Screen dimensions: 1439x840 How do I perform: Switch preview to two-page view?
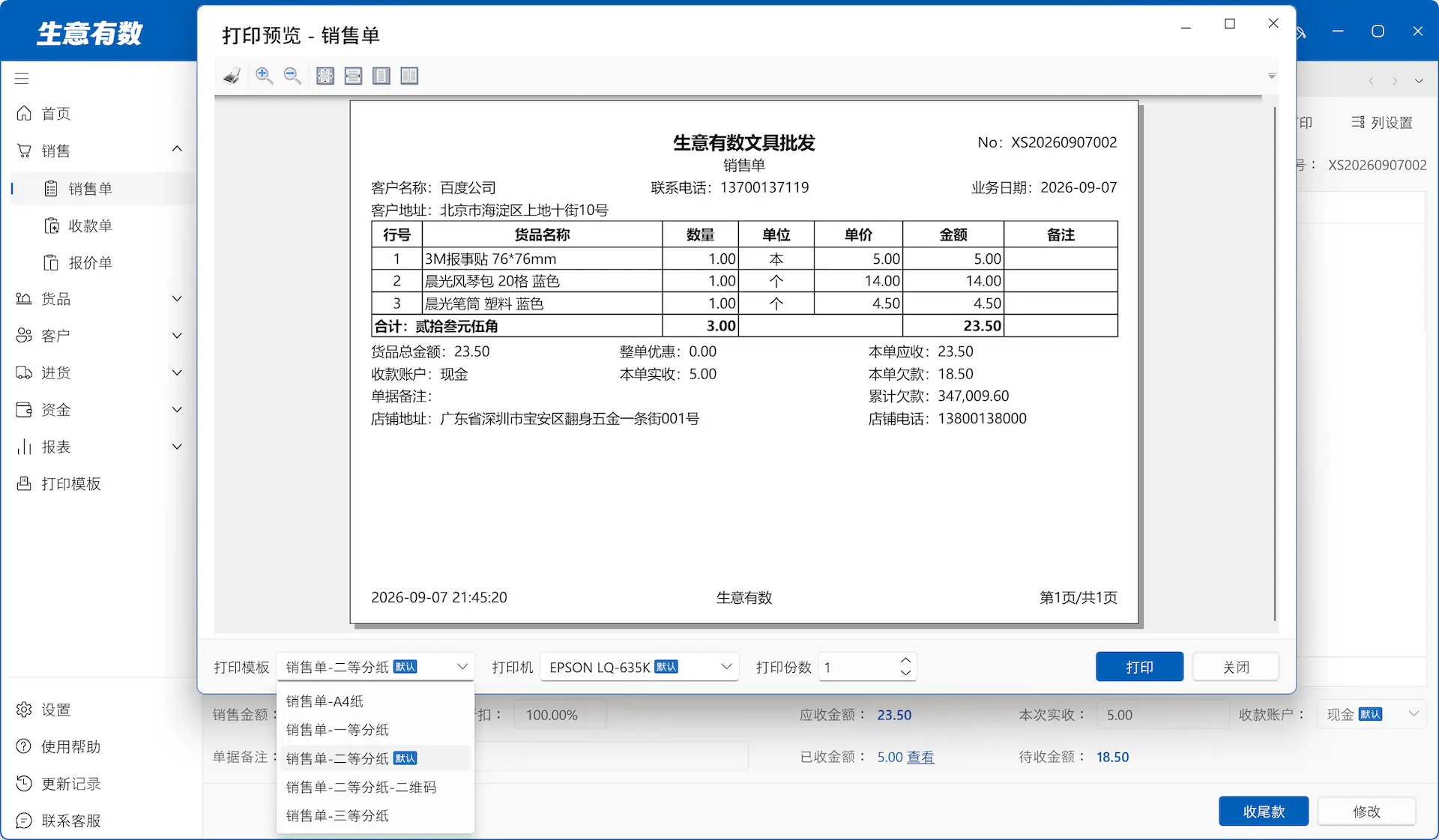pos(409,76)
